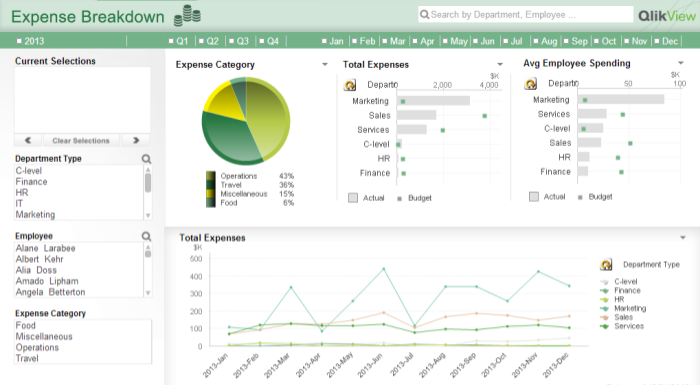Screen dimensions: 700x385
Task: Select HR in Department Type list
Action: coord(79,192)
